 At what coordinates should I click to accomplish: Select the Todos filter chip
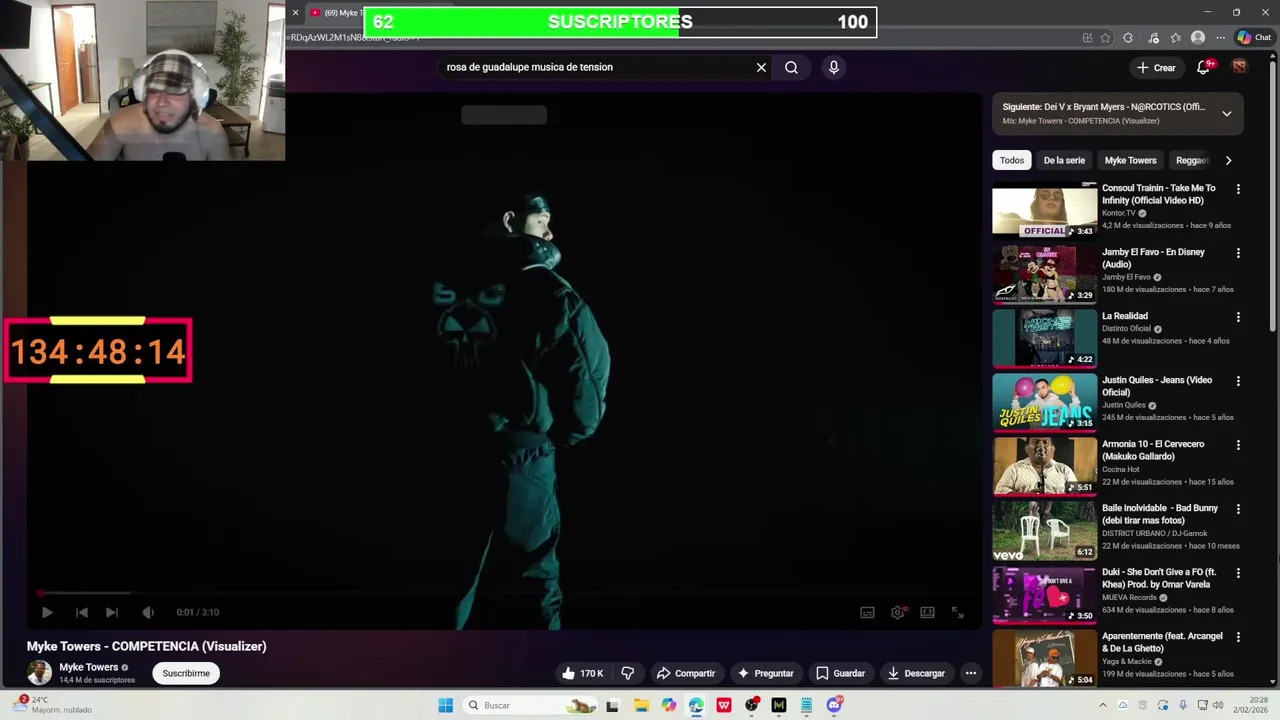1012,160
